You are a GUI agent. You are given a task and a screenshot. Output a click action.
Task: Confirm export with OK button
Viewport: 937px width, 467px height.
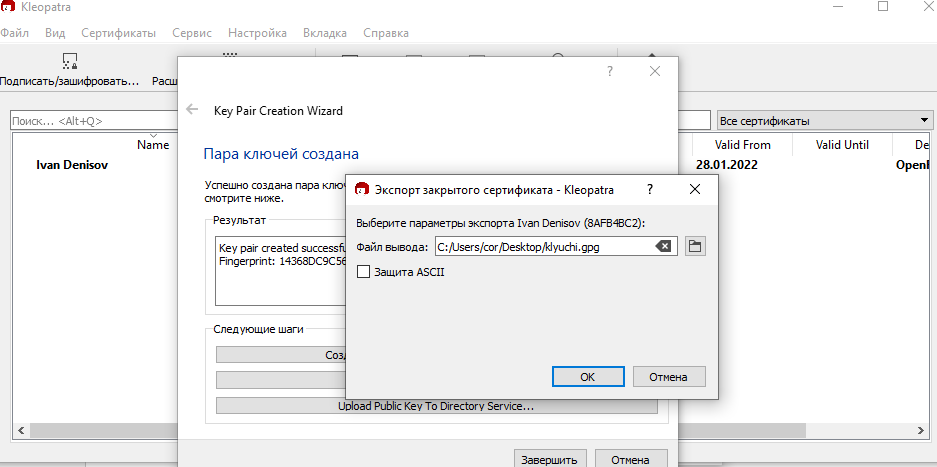pyautogui.click(x=588, y=377)
